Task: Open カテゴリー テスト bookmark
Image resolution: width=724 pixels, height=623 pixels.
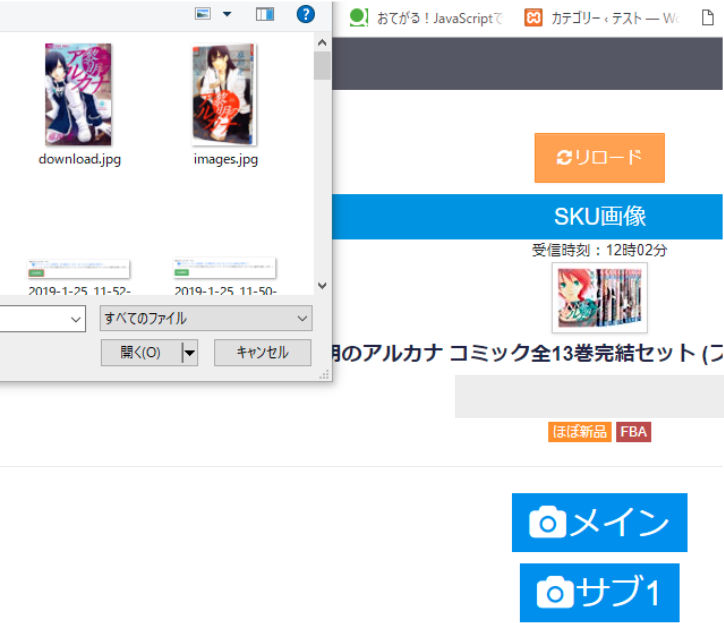Action: (x=602, y=18)
